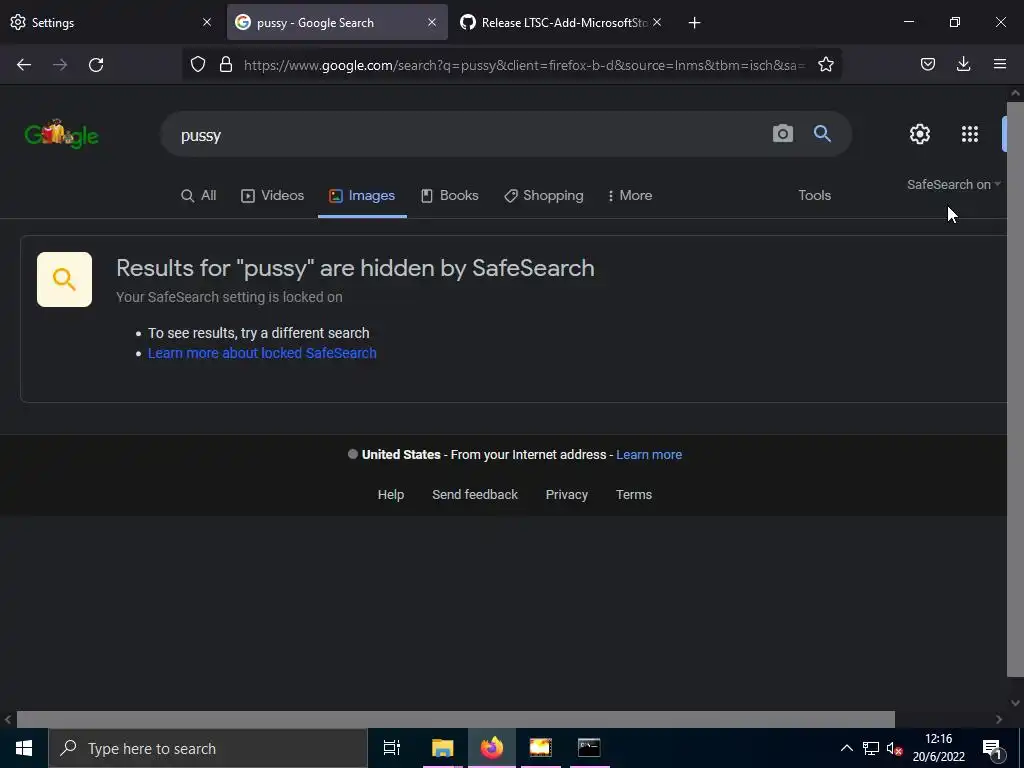
Task: Open the Help footer link
Action: pos(391,495)
